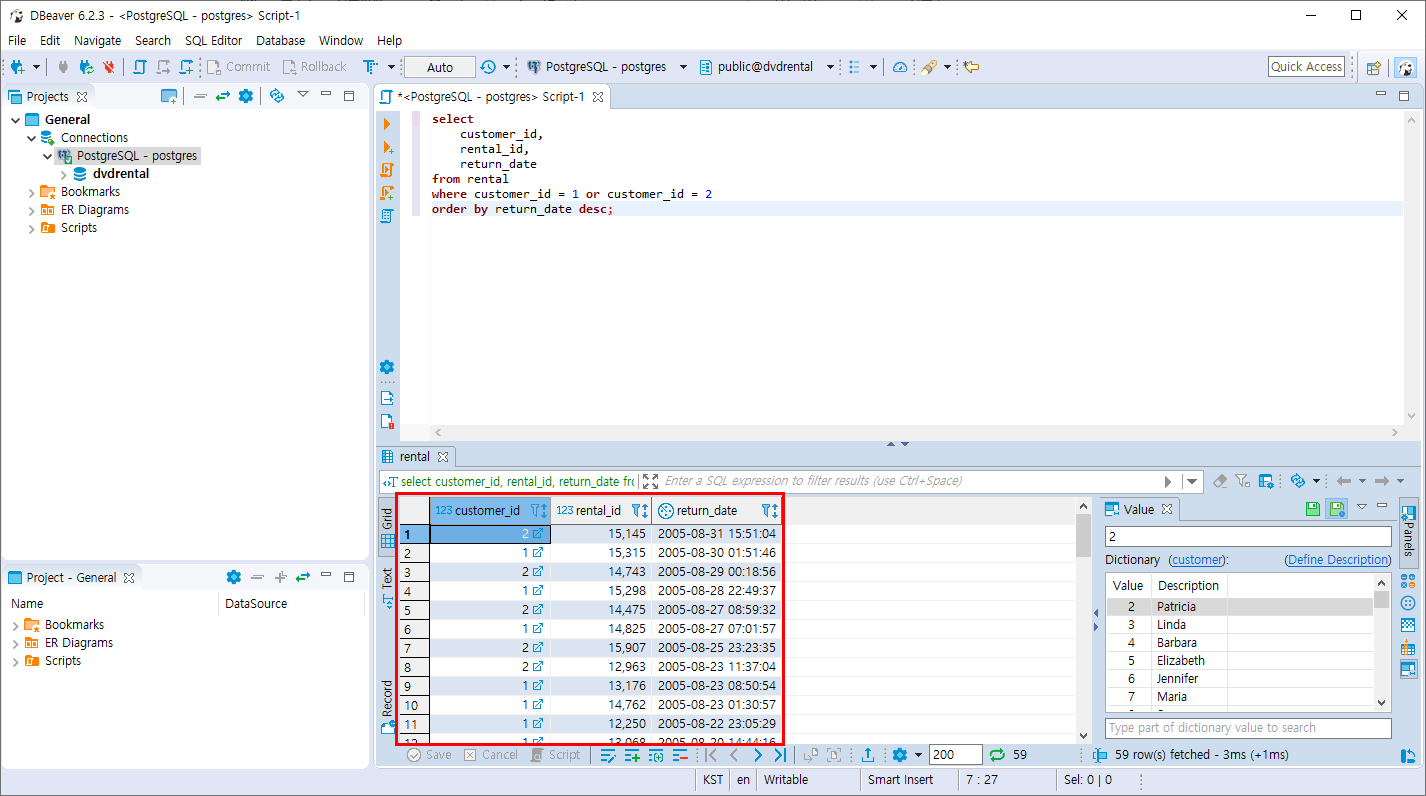Click the customer dictionary link
The height and width of the screenshot is (796, 1426).
[1196, 560]
